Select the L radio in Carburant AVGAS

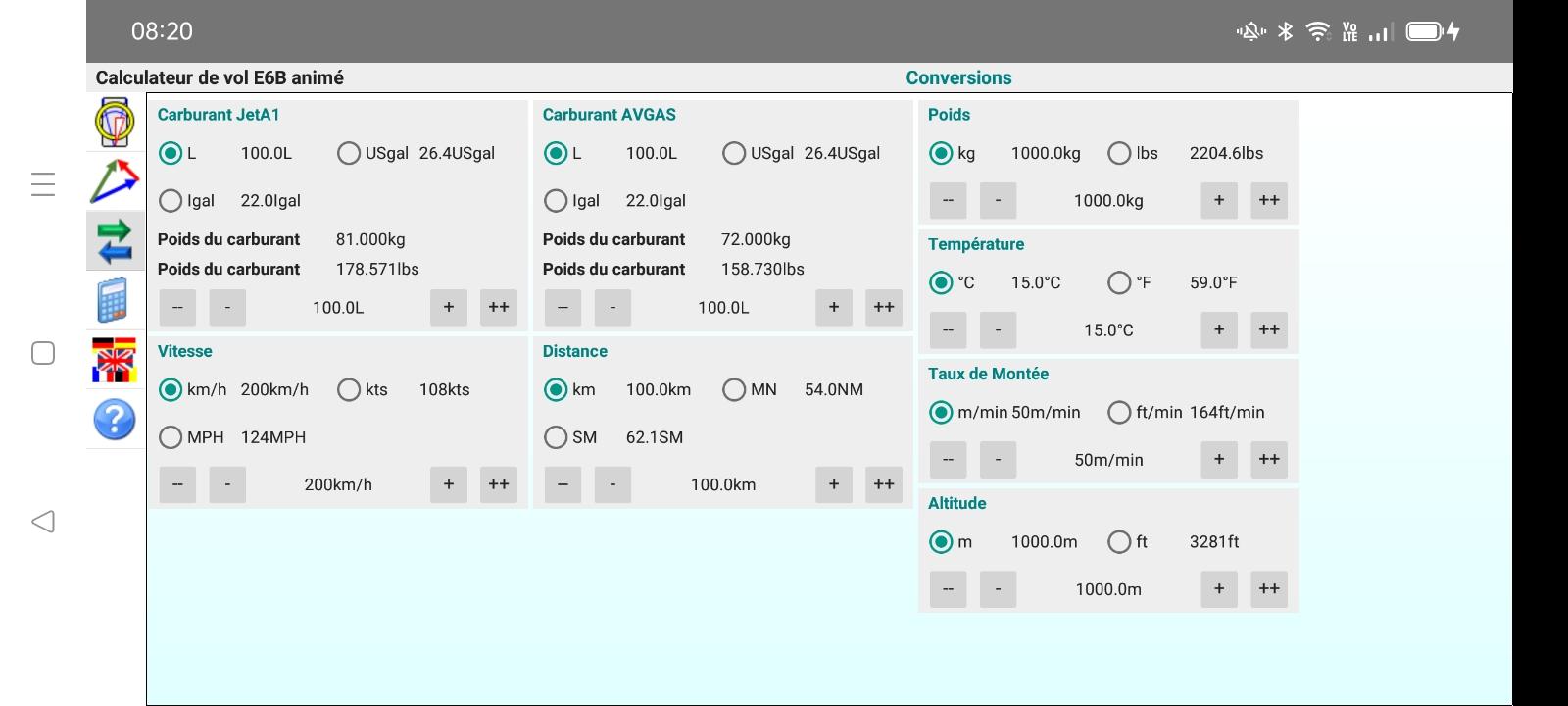[x=556, y=153]
